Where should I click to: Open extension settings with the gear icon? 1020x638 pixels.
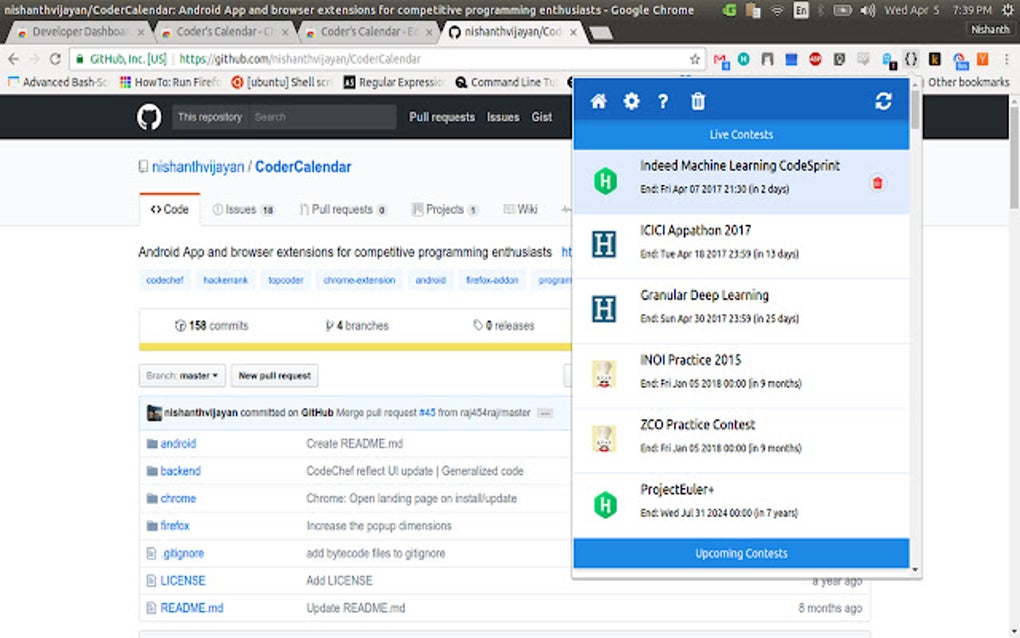pyautogui.click(x=631, y=100)
